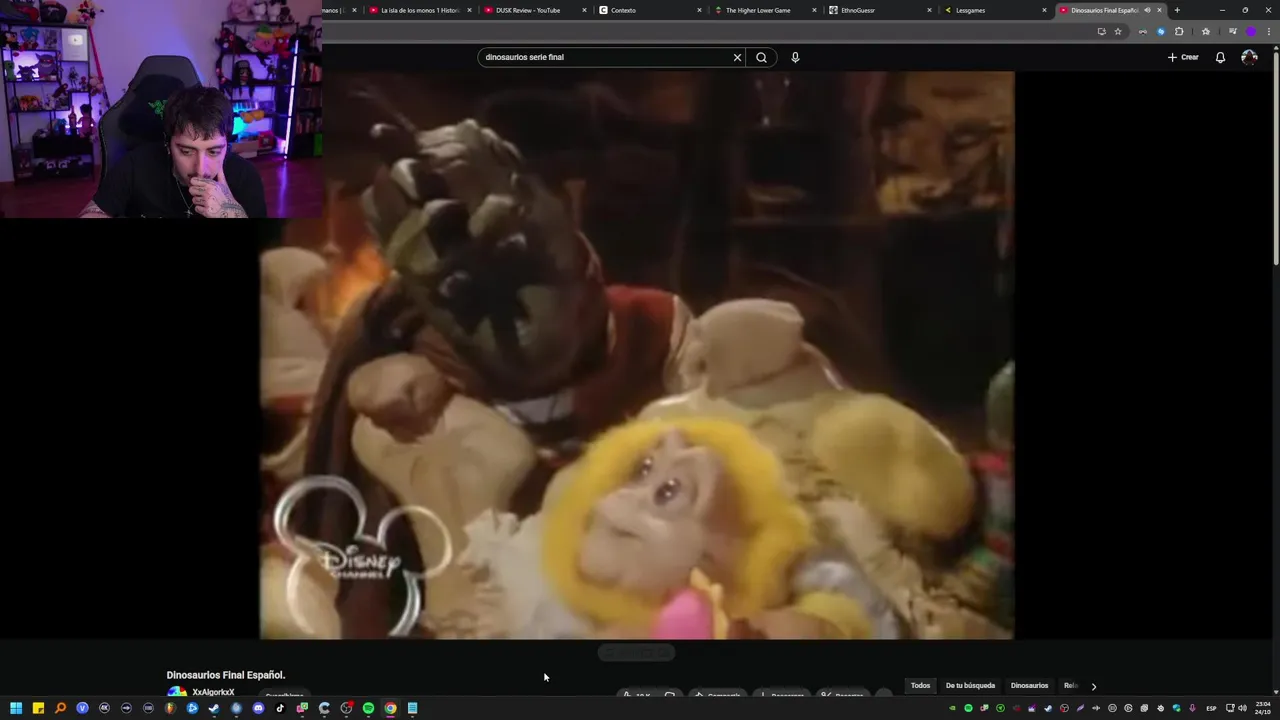This screenshot has width=1280, height=720.
Task: Open Steam from the taskbar
Action: [214, 708]
